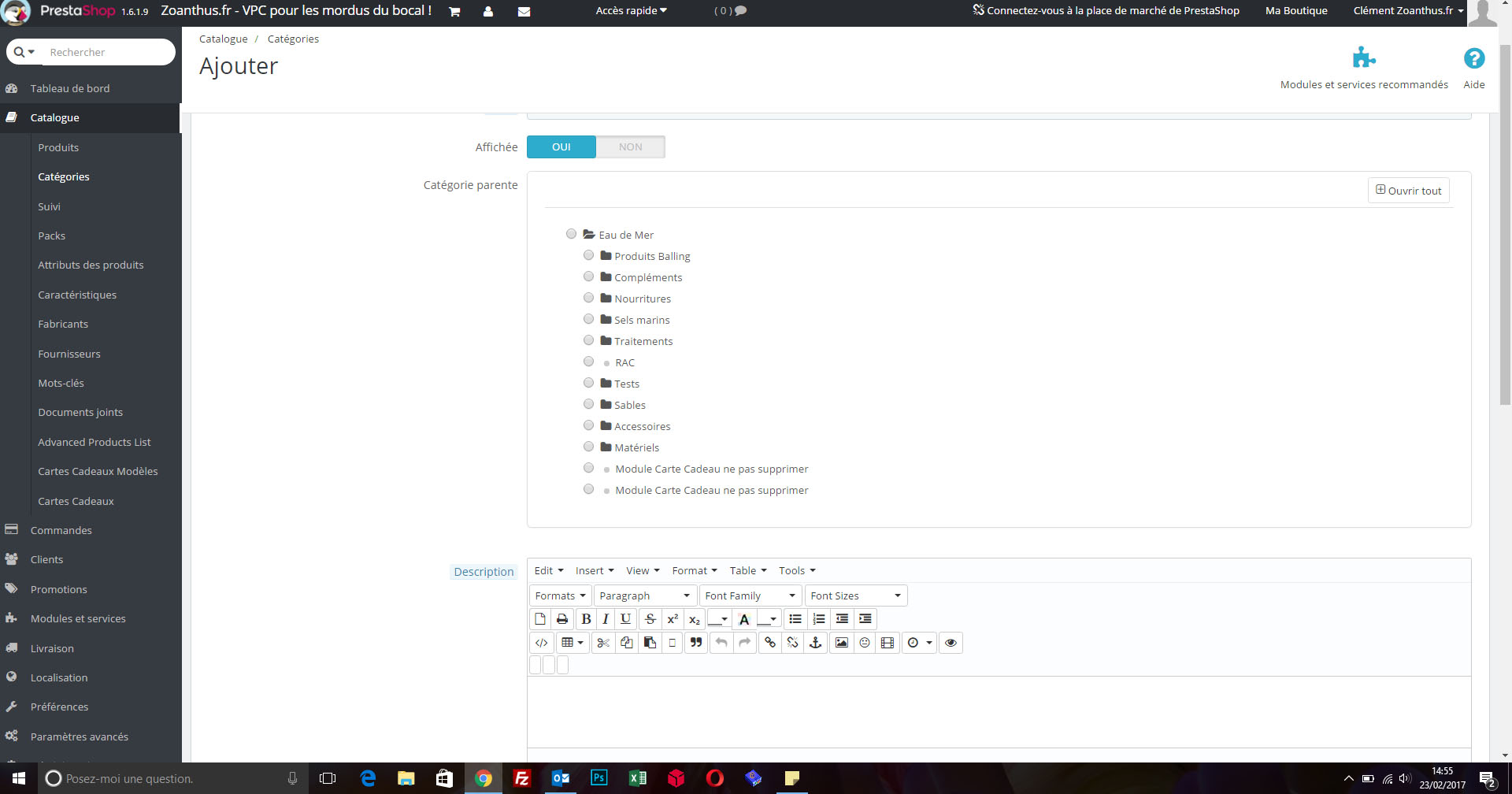The image size is (1512, 794).
Task: Open the editor Format menu
Action: click(x=695, y=571)
